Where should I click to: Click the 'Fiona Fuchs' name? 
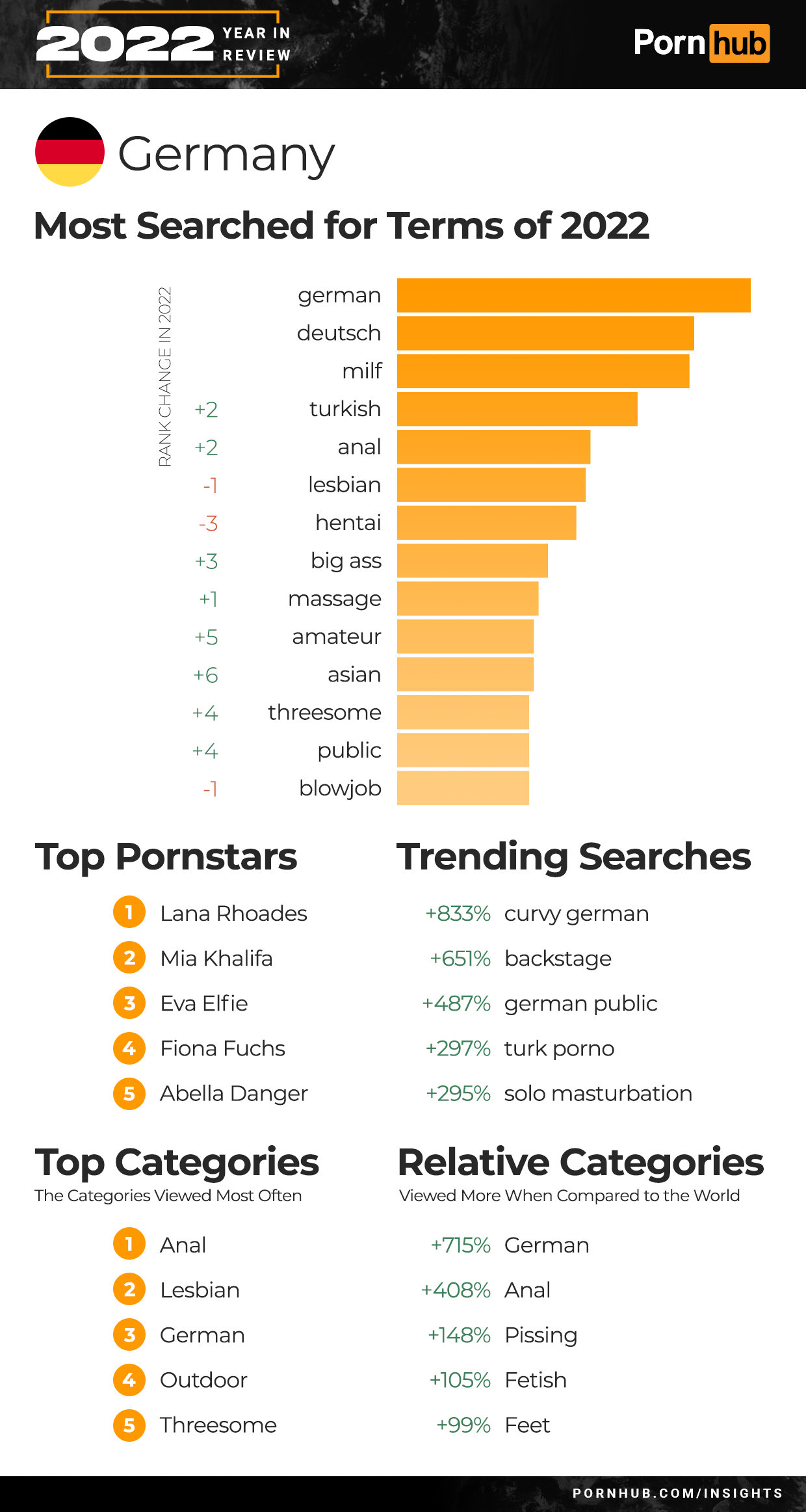[222, 1048]
